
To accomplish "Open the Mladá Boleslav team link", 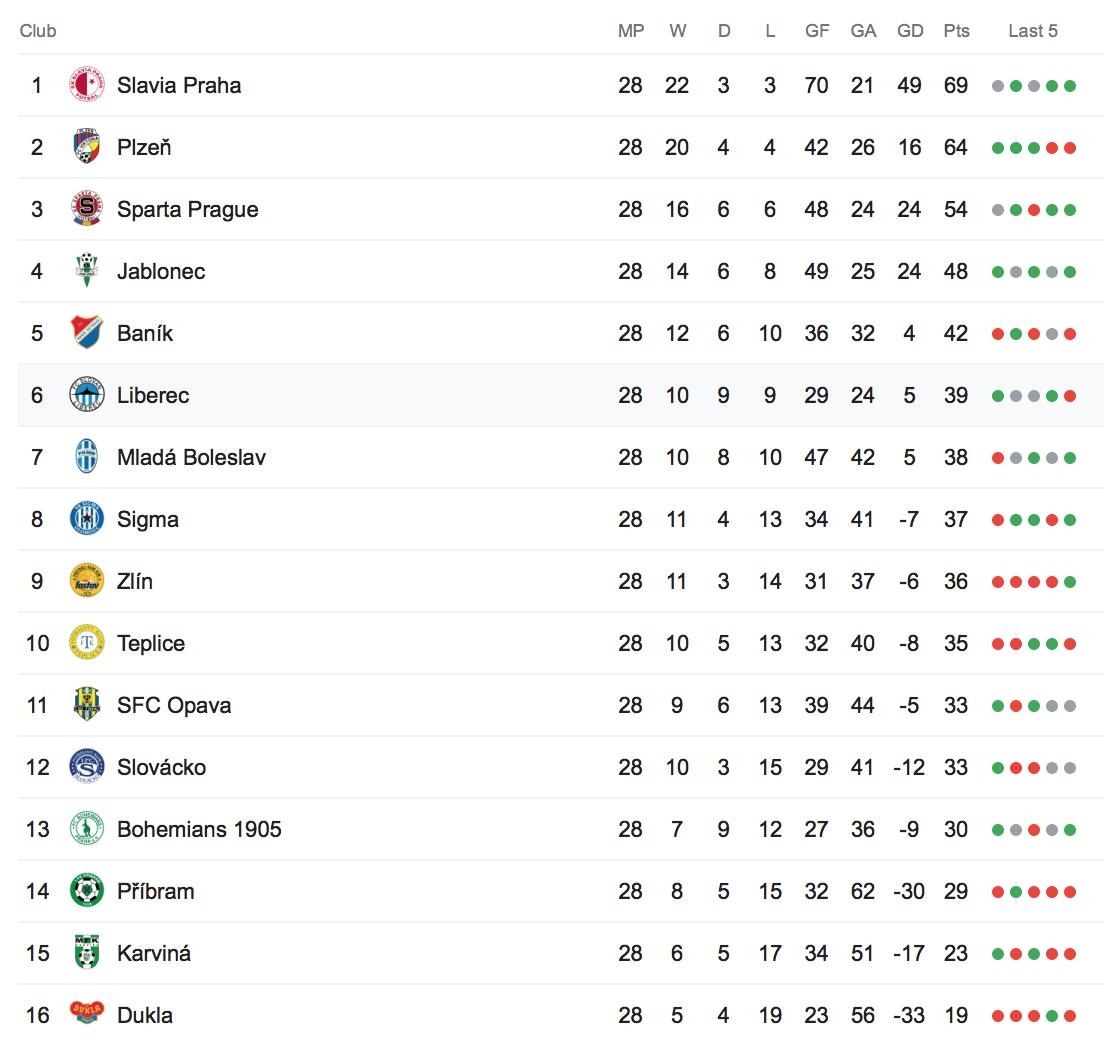I will click(191, 457).
